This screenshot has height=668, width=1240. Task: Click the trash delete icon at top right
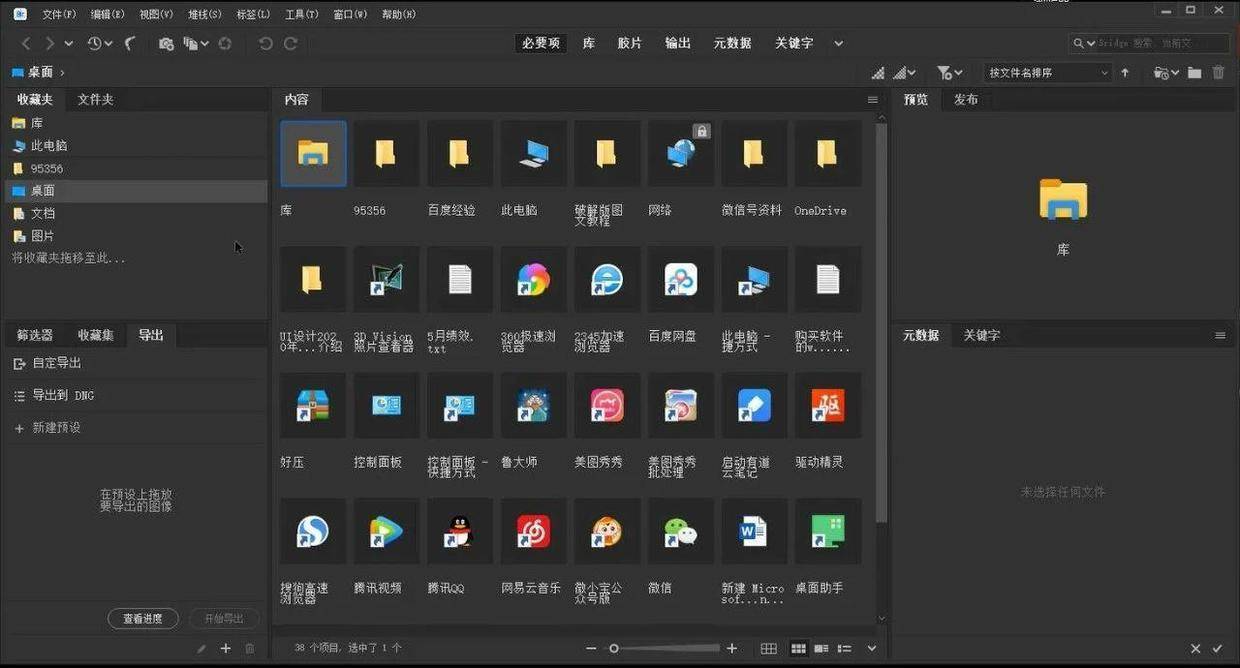tap(1219, 72)
